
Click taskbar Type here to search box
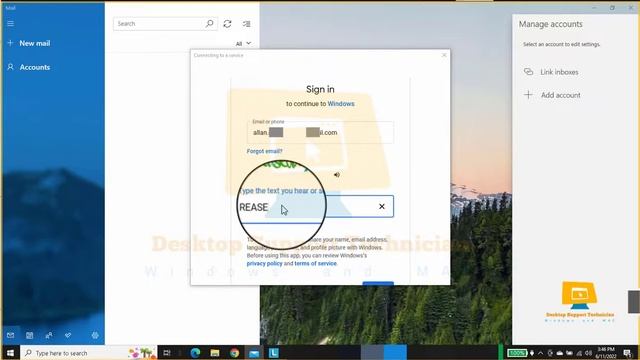click(x=89, y=353)
